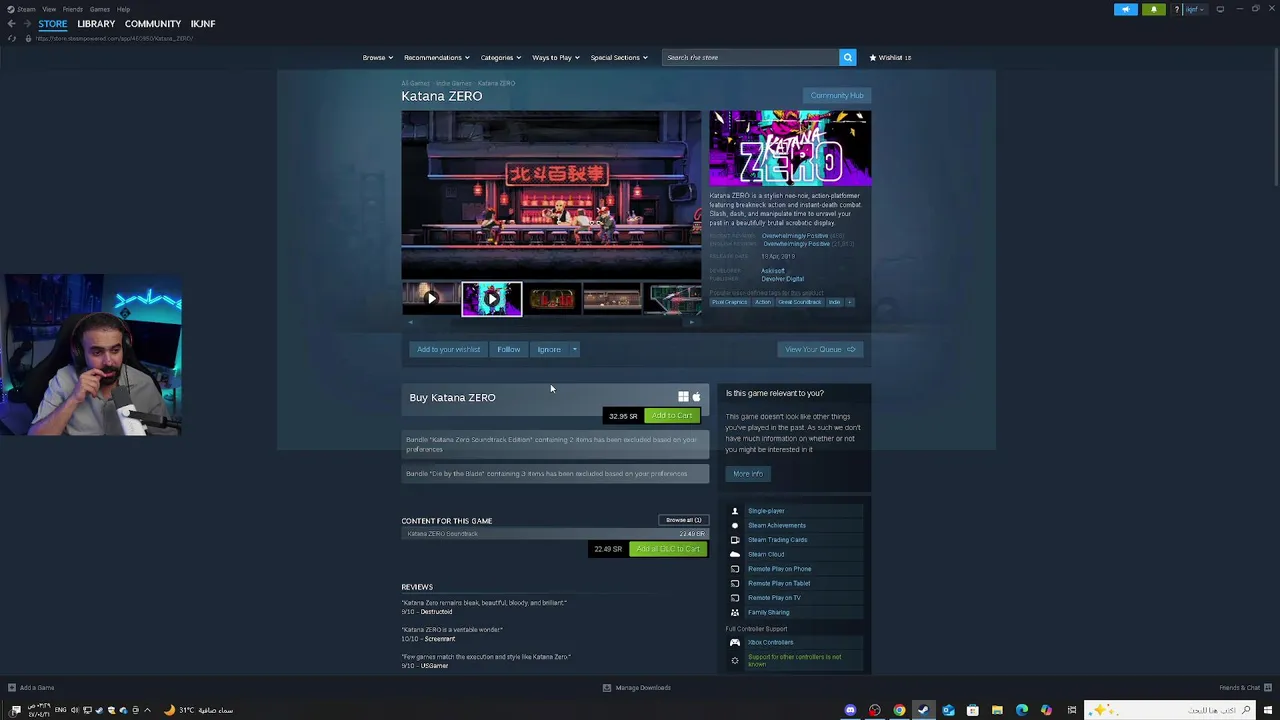Screen dimensions: 1280x720
Task: Reload the store page
Action: pos(12,38)
